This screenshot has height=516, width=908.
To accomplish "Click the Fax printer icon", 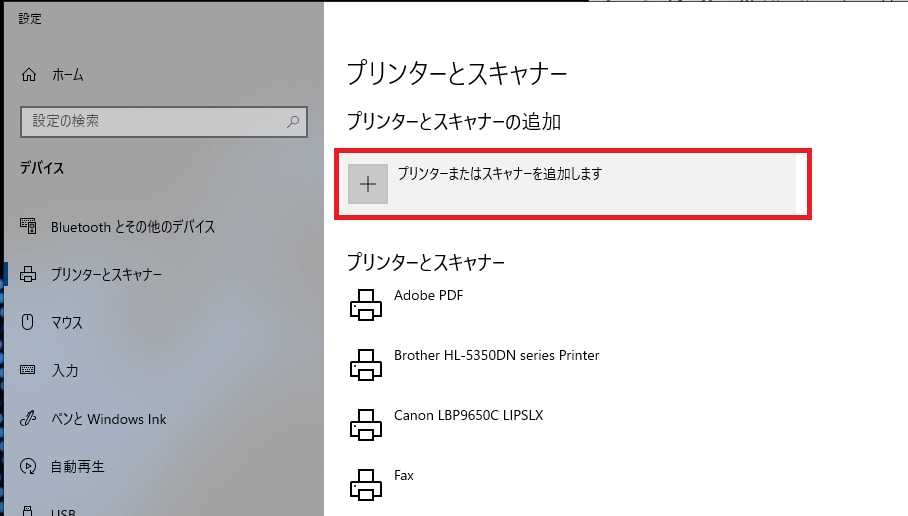I will pyautogui.click(x=366, y=485).
